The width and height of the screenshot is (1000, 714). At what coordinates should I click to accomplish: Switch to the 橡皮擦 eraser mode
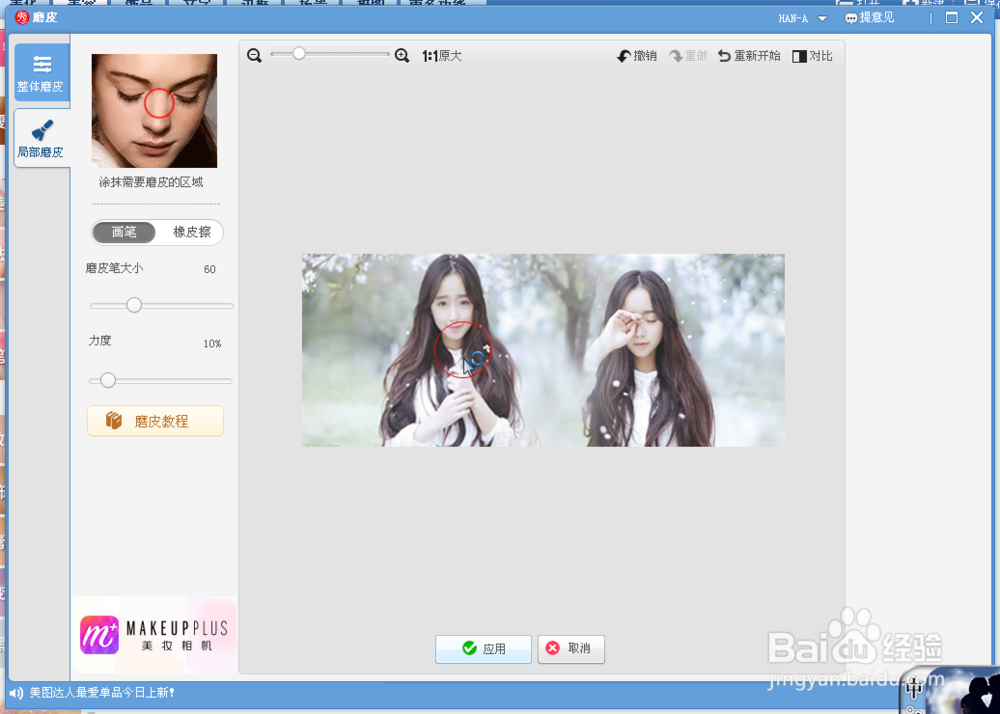191,232
